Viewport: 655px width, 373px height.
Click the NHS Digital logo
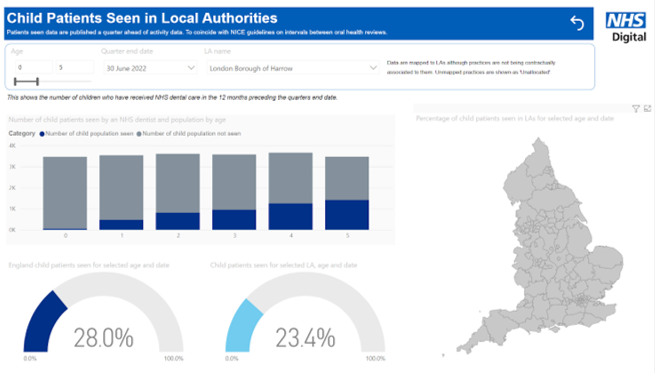(x=626, y=26)
